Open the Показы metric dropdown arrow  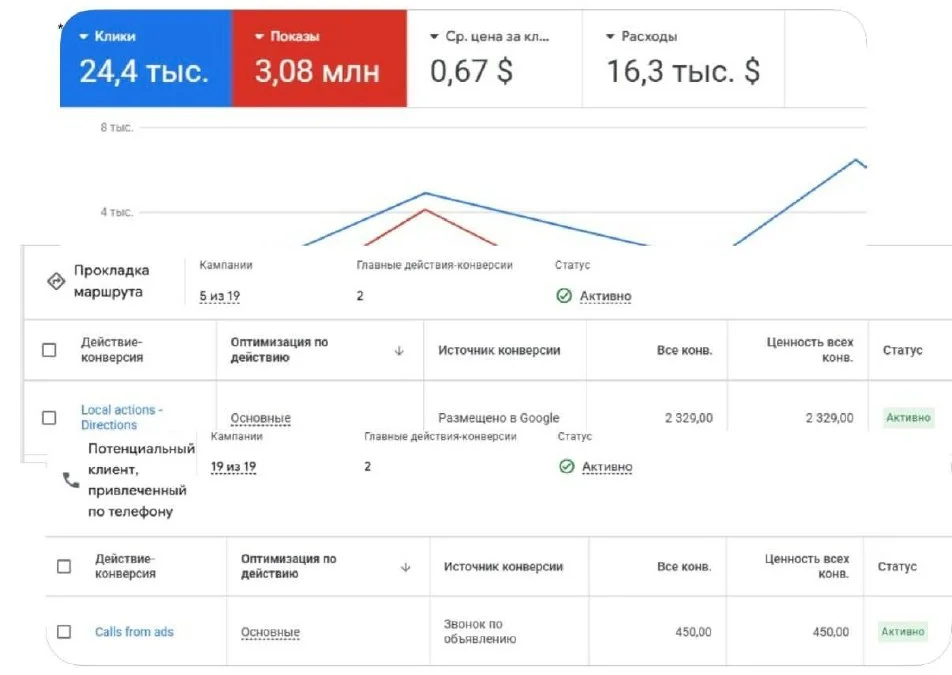click(x=259, y=36)
